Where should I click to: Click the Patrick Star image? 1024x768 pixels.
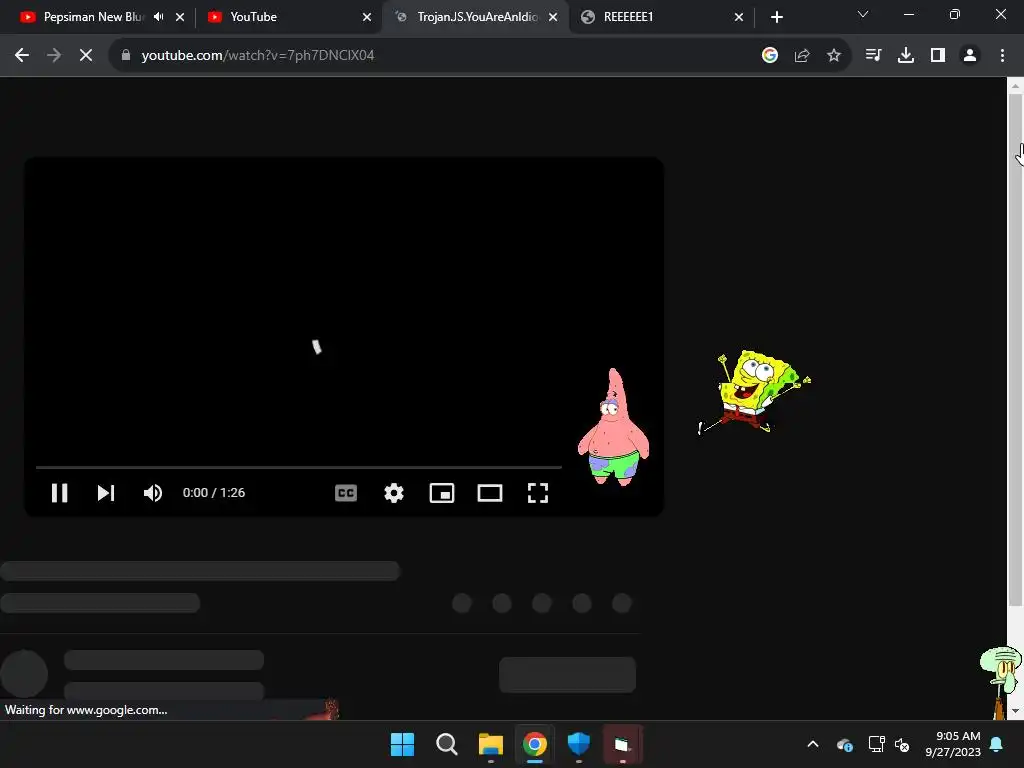(613, 428)
